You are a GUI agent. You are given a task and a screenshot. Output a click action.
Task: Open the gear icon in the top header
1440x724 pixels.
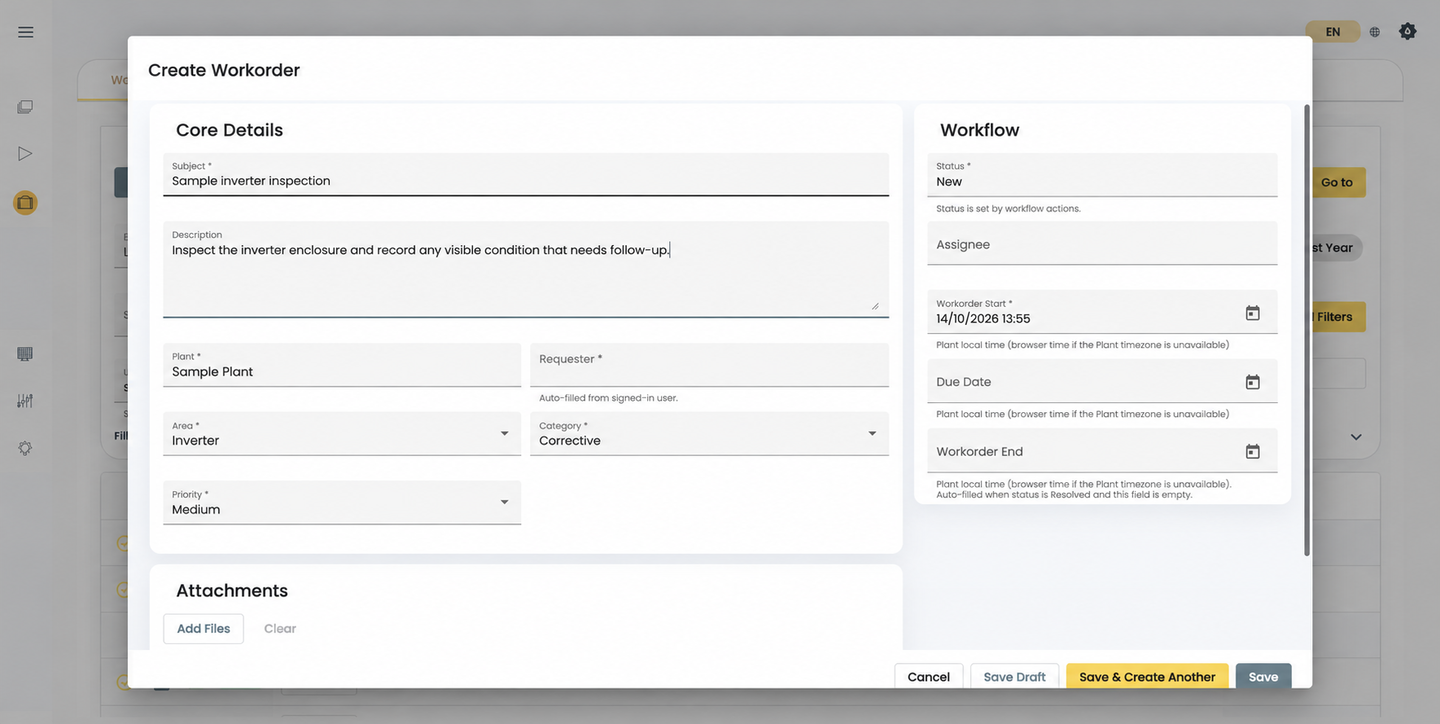point(1408,32)
